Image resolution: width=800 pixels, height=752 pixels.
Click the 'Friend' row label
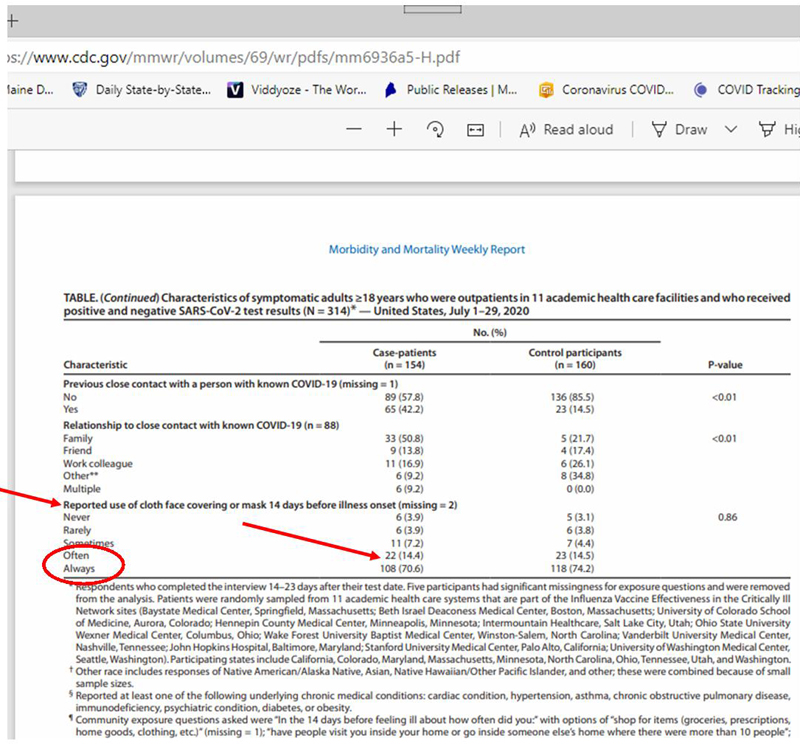(x=78, y=450)
